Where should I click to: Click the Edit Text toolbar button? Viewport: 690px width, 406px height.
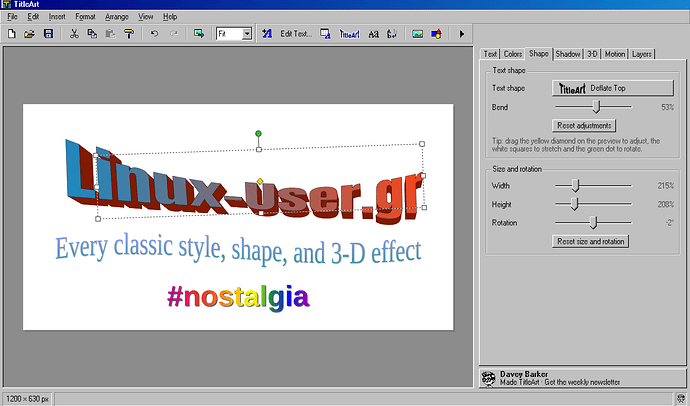(296, 34)
